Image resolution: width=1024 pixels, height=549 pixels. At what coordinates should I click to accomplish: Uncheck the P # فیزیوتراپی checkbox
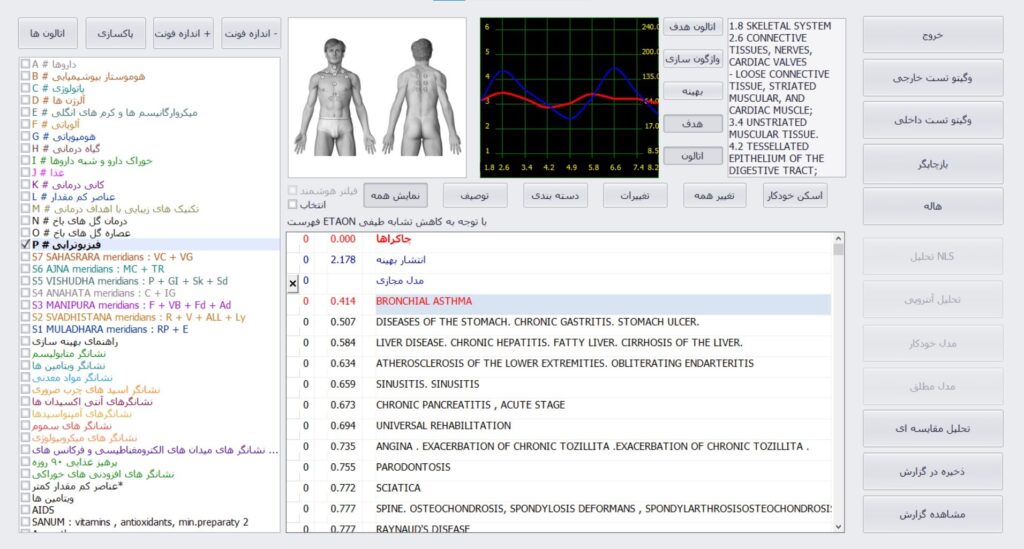click(x=25, y=244)
